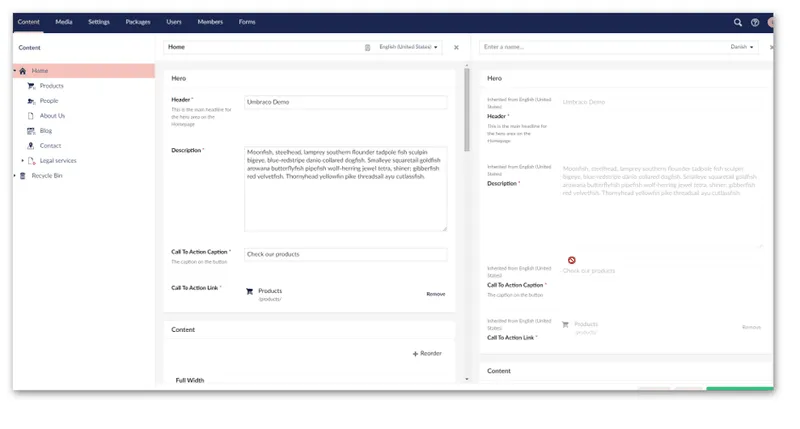Open the Content section tab

(x=29, y=22)
